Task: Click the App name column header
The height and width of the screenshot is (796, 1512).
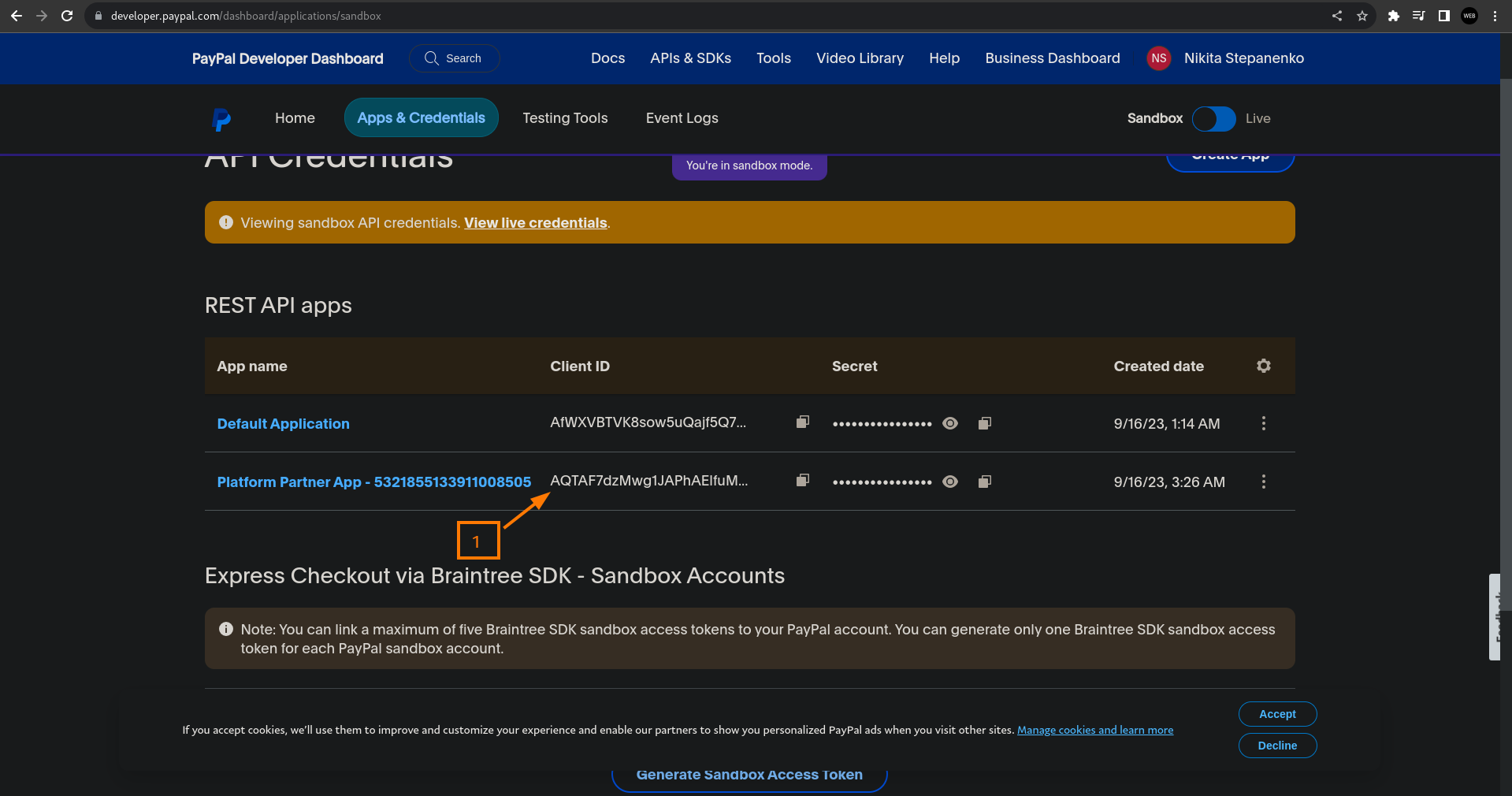Action: point(252,366)
